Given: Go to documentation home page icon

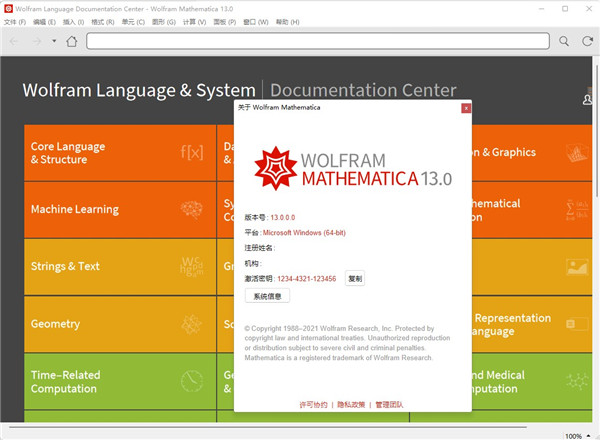Looking at the screenshot, I should coord(71,41).
